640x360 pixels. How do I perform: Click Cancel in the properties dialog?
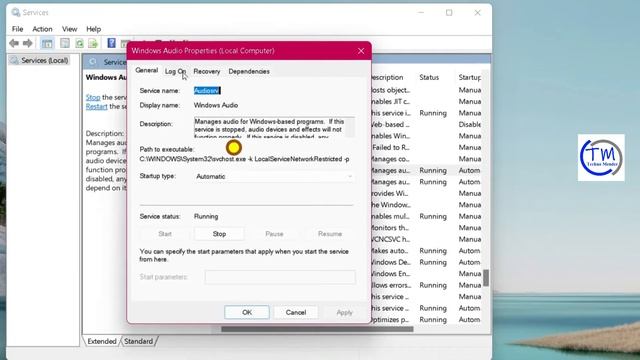(296, 312)
